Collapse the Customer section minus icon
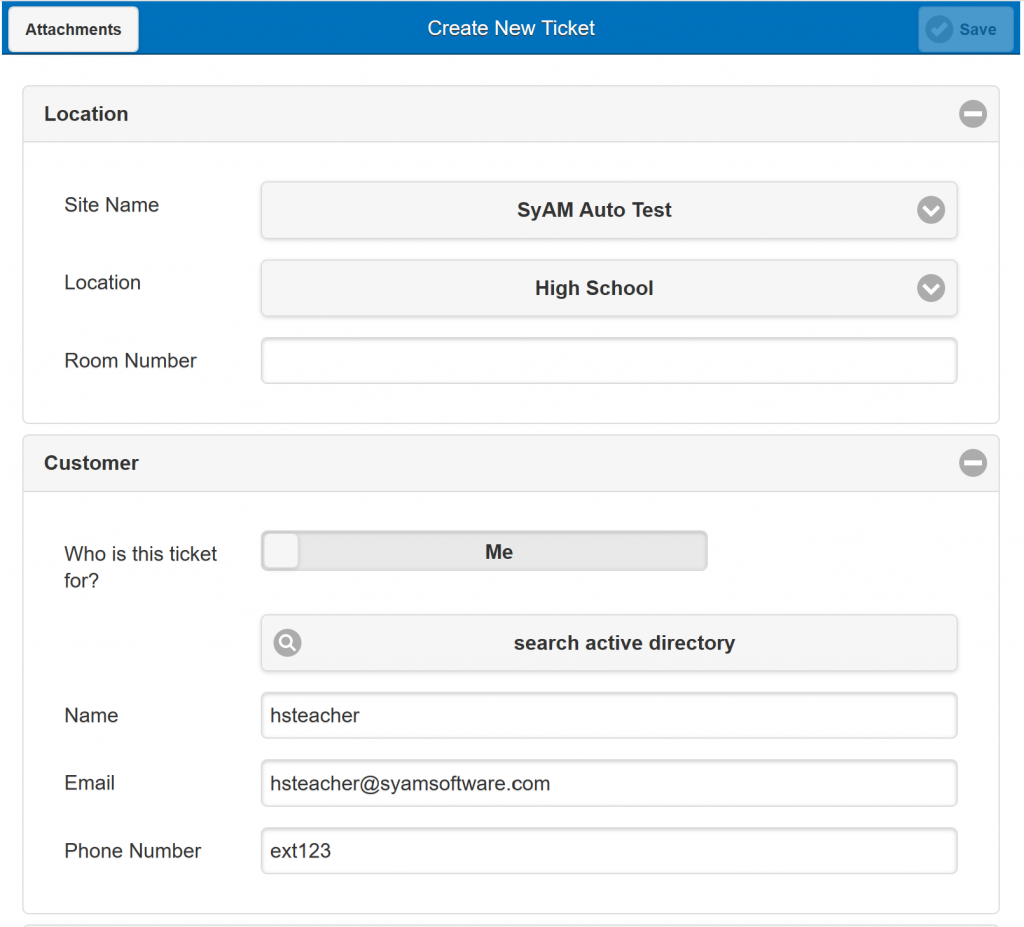The image size is (1024, 927). (972, 463)
